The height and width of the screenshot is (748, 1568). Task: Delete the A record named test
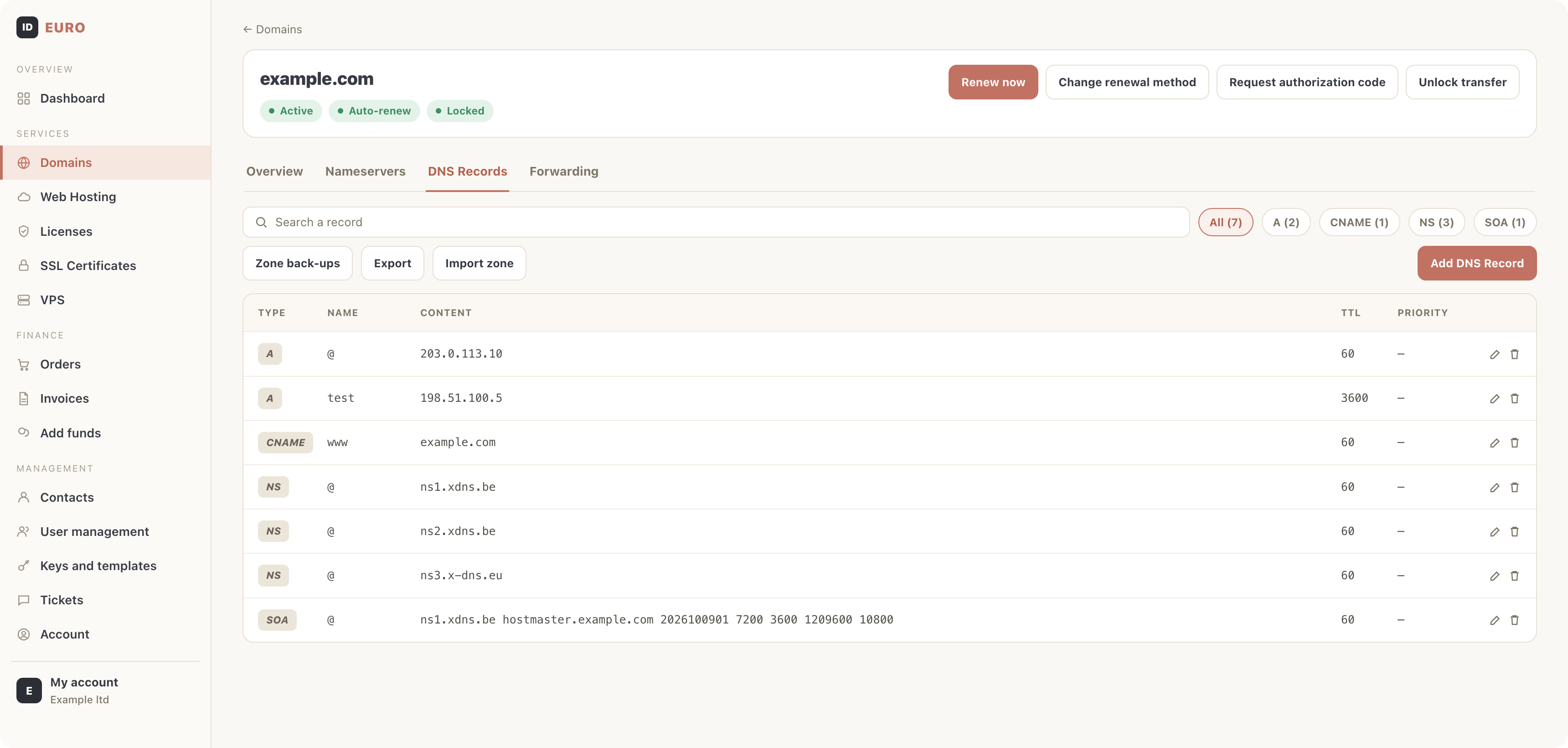(x=1514, y=398)
